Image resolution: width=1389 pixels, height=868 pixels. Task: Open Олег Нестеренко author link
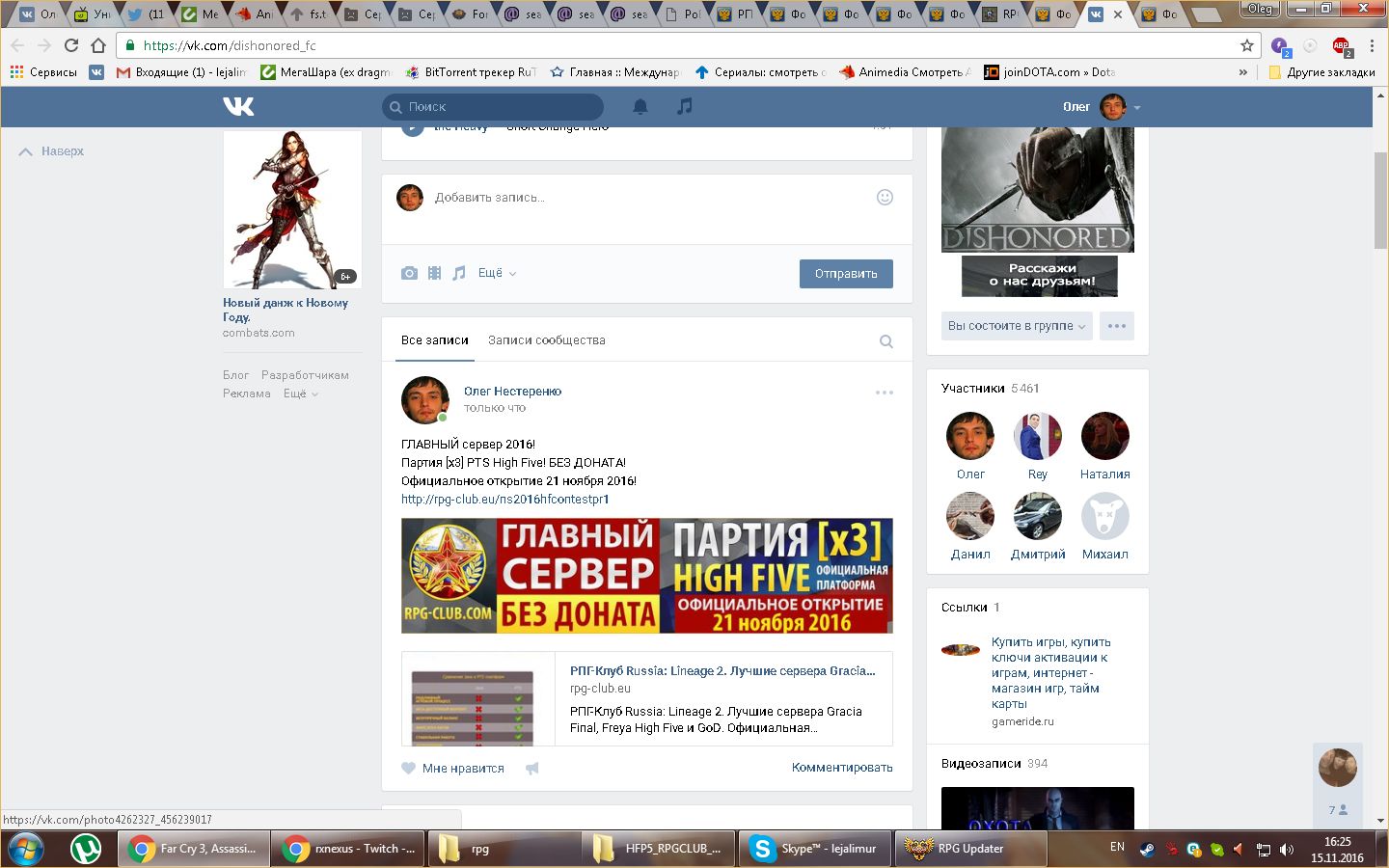point(512,392)
